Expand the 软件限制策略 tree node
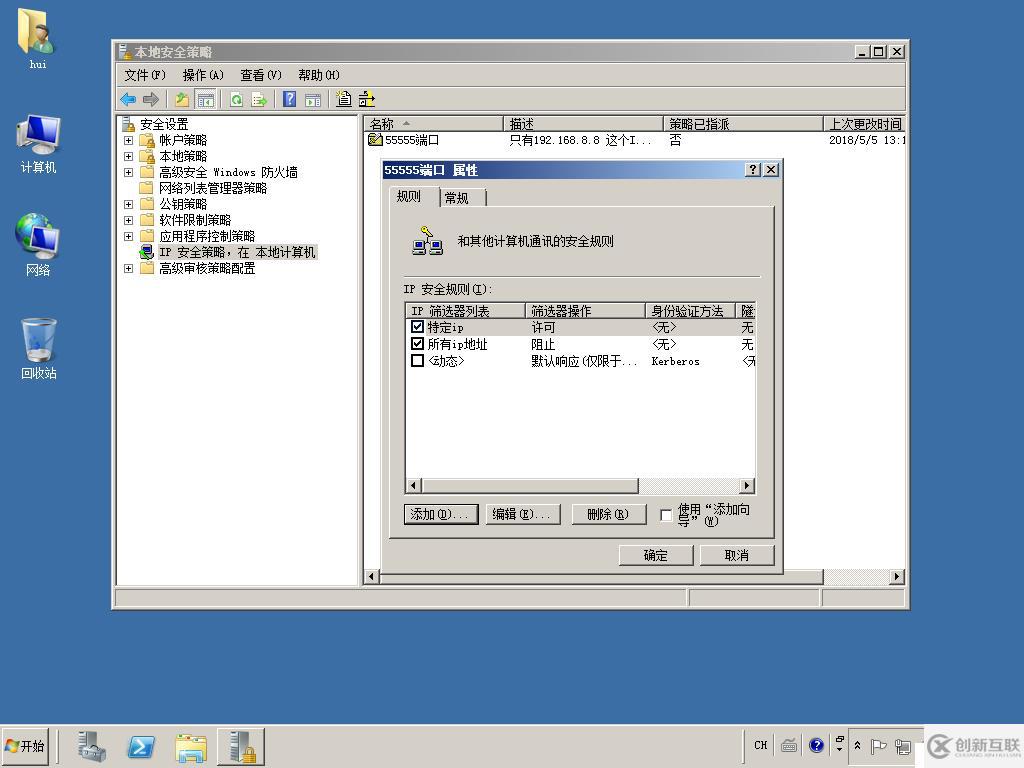 129,220
